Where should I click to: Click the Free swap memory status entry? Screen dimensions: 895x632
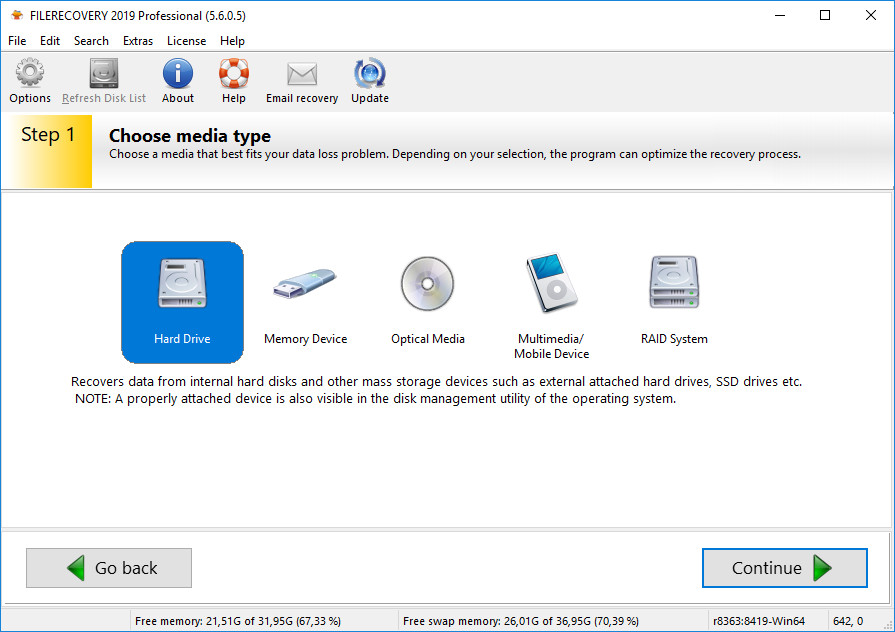pos(521,621)
